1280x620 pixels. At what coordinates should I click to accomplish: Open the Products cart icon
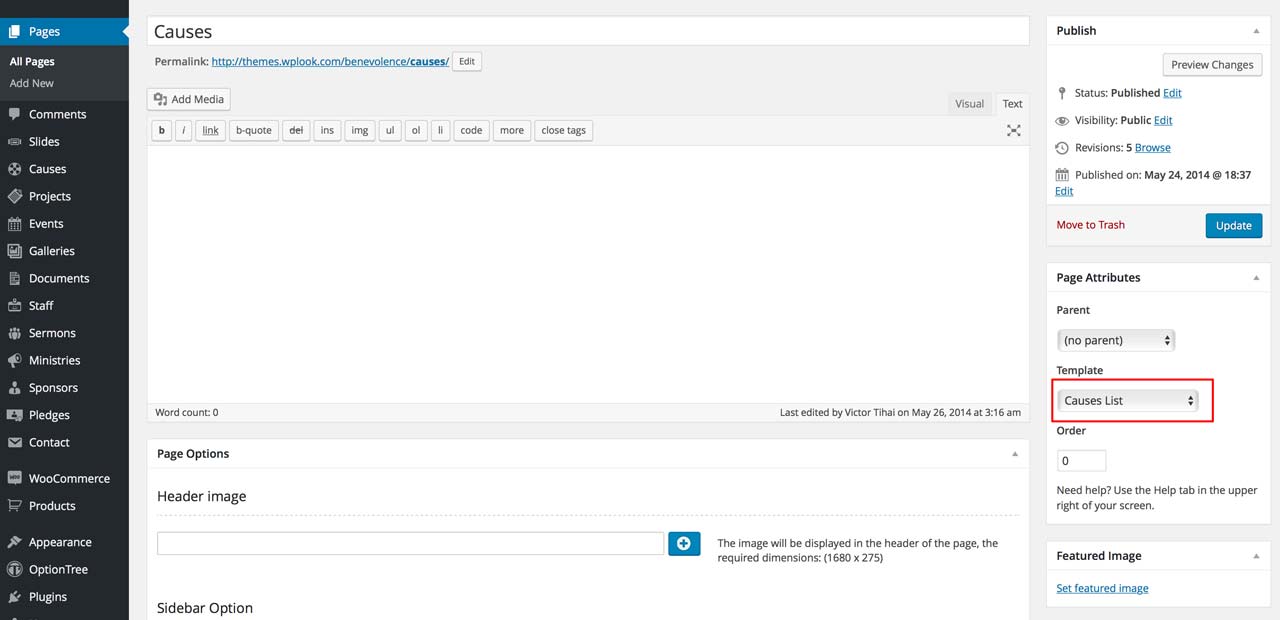coord(14,506)
